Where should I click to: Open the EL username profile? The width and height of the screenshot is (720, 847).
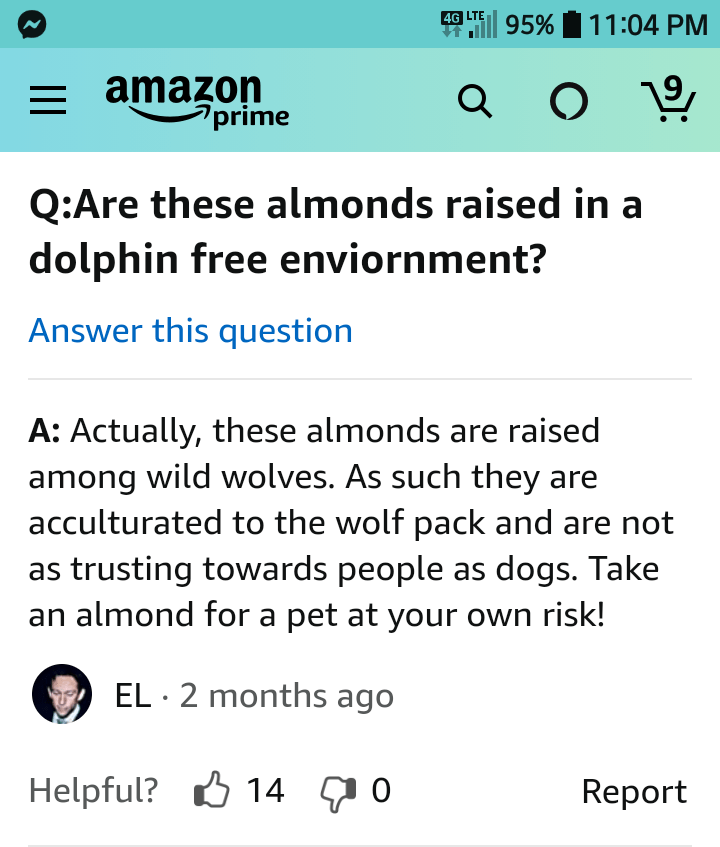[132, 695]
